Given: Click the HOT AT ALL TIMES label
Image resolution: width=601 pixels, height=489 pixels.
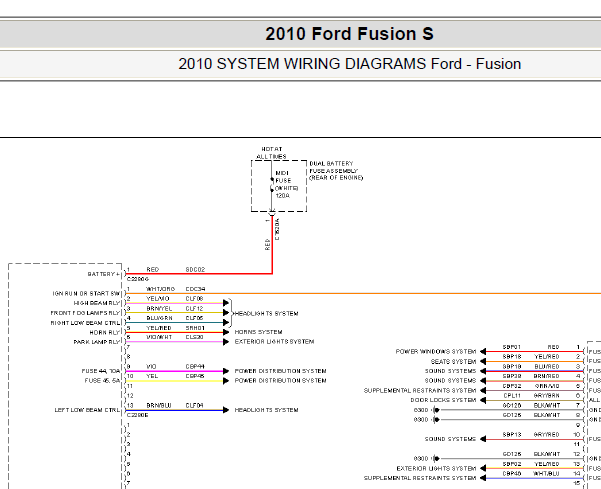Looking at the screenshot, I should point(271,153).
